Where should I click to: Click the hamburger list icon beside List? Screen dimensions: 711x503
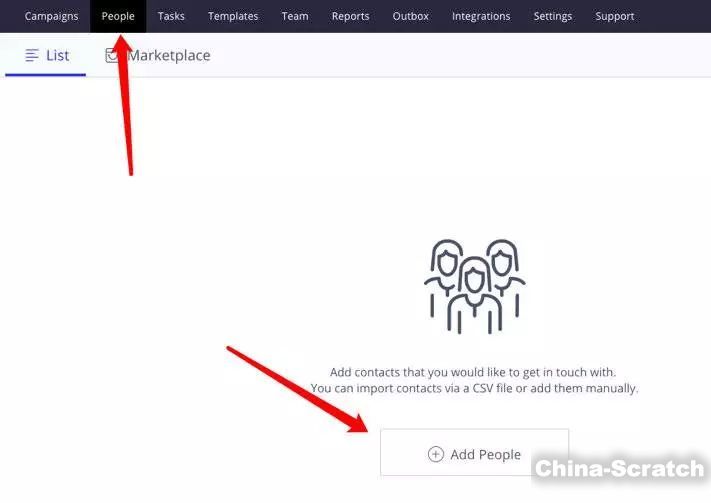[x=32, y=56]
